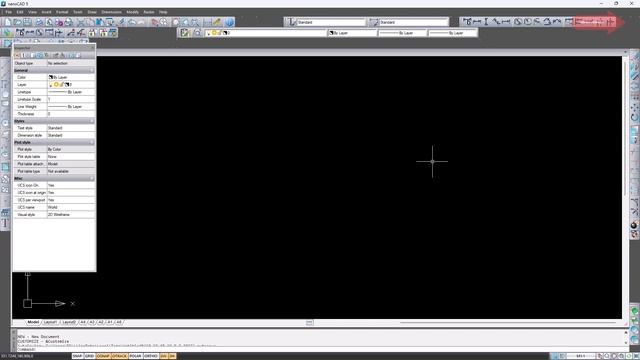
Task: Toggle OSNAP in status bar
Action: pyautogui.click(x=103, y=356)
